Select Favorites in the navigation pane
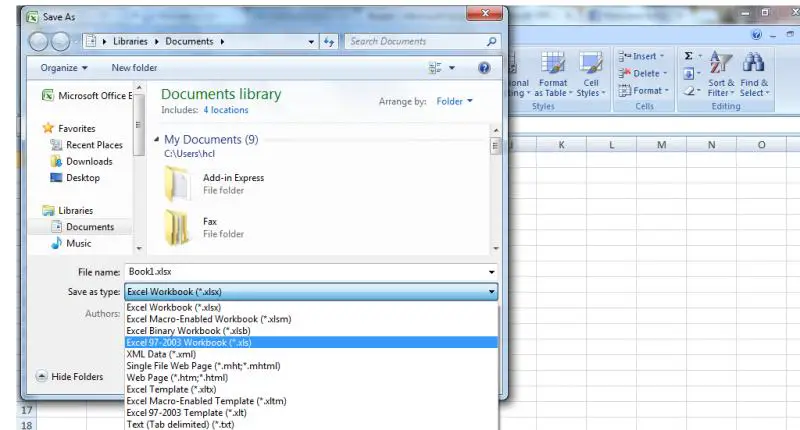800x430 pixels. click(x=69, y=128)
